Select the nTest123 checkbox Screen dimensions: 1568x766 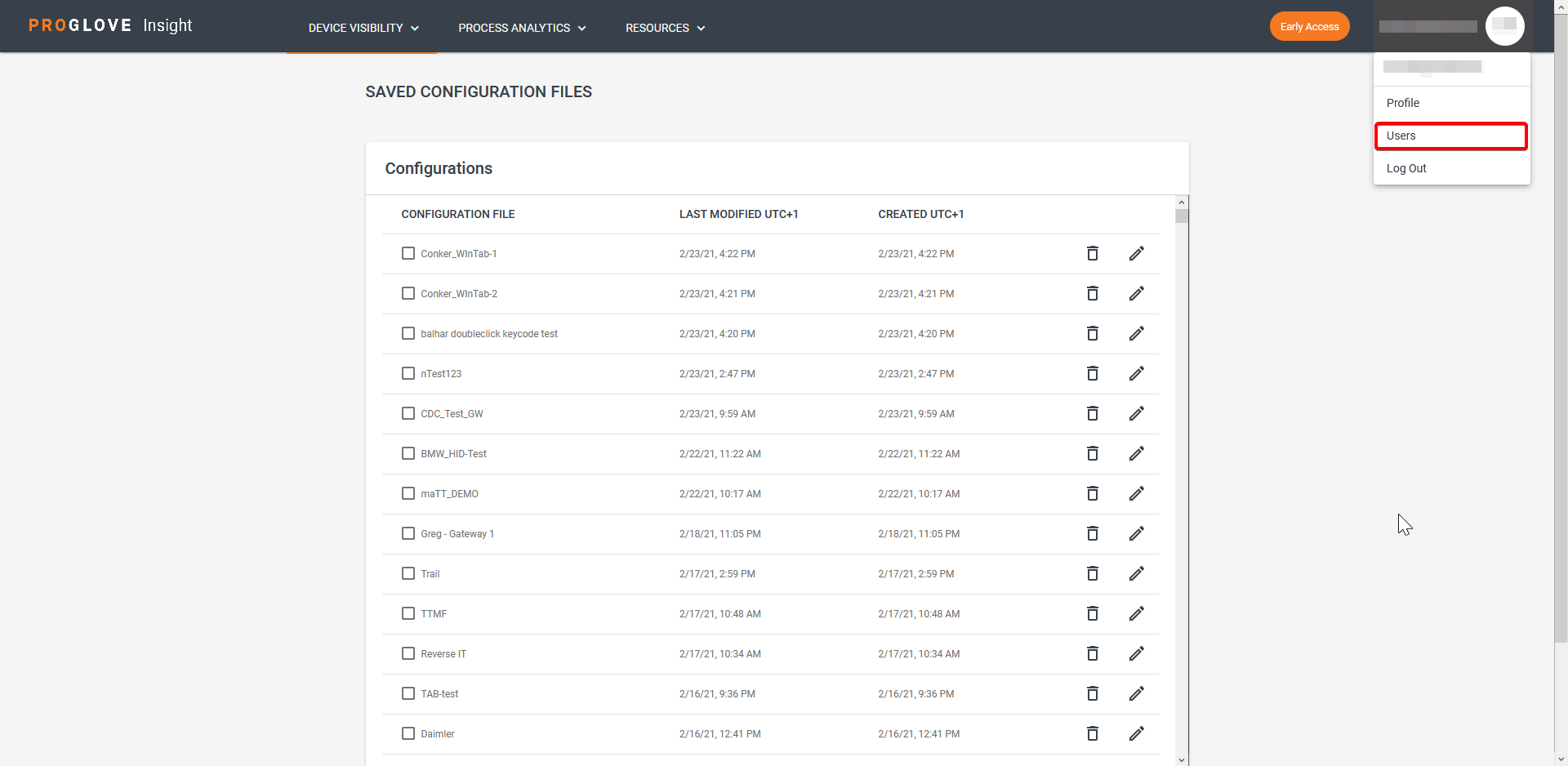(408, 373)
